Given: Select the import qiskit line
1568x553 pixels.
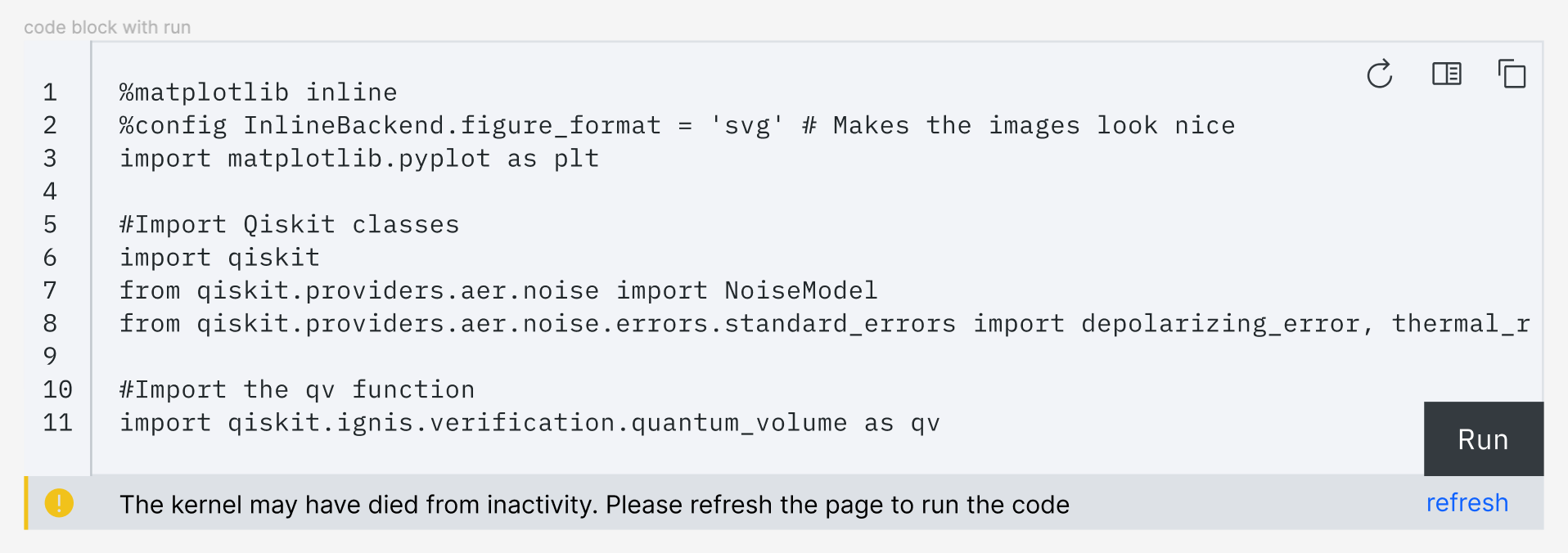Looking at the screenshot, I should click(x=219, y=257).
